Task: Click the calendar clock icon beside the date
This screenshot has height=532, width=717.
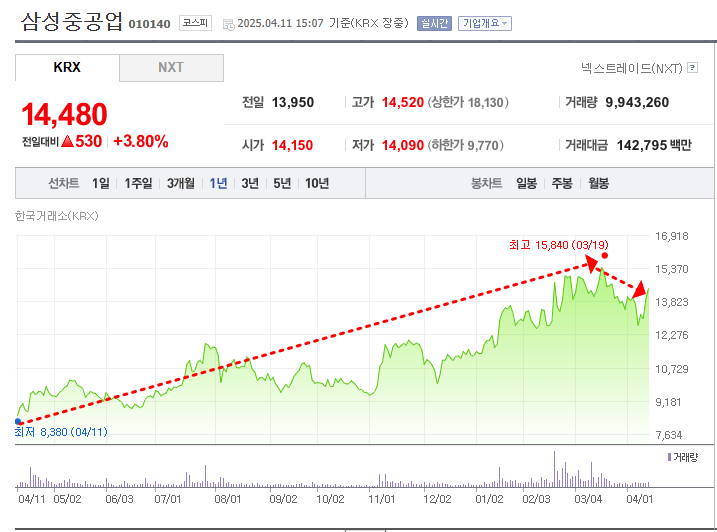Action: pos(229,24)
